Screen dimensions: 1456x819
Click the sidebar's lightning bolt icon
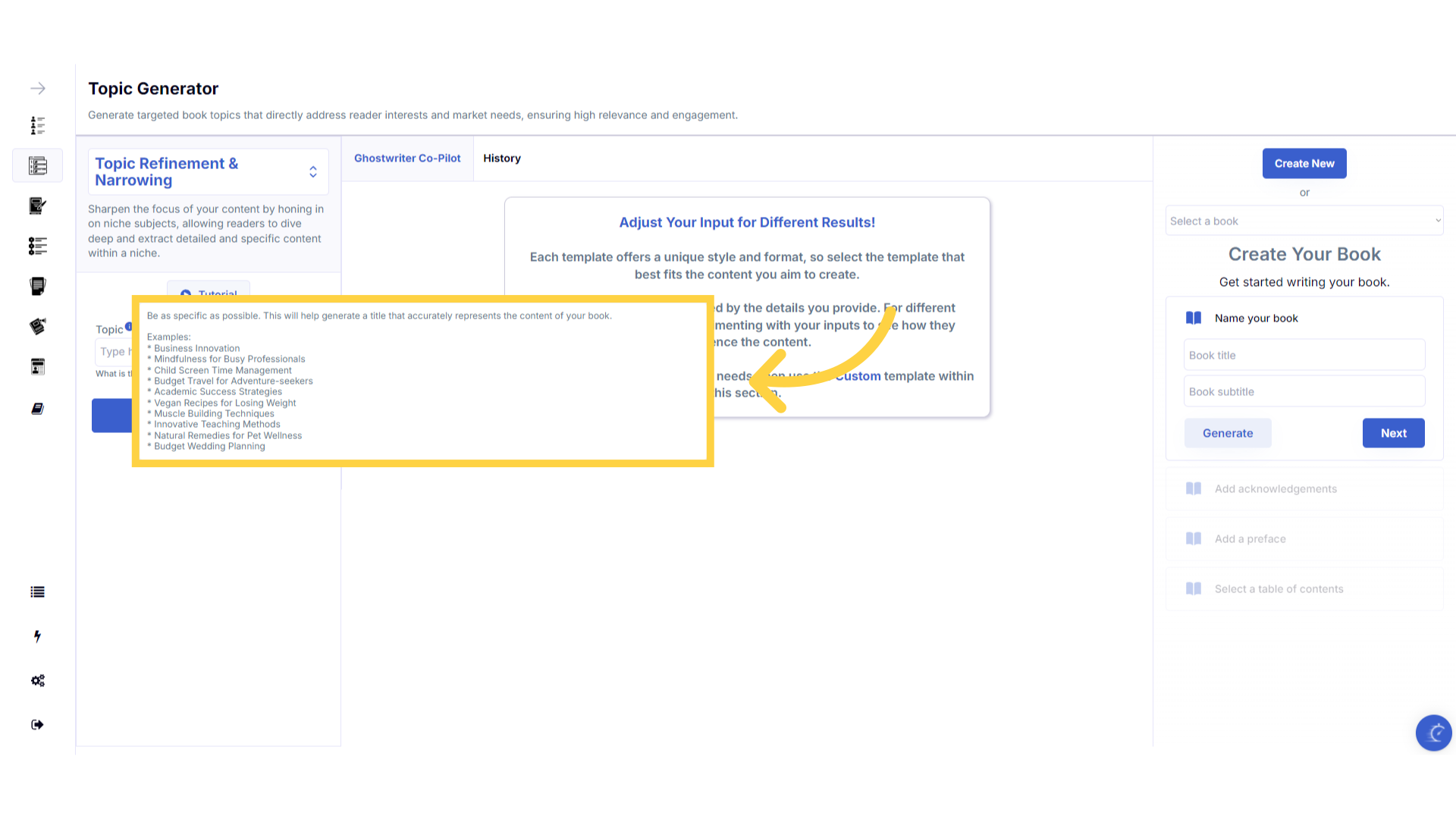(37, 636)
